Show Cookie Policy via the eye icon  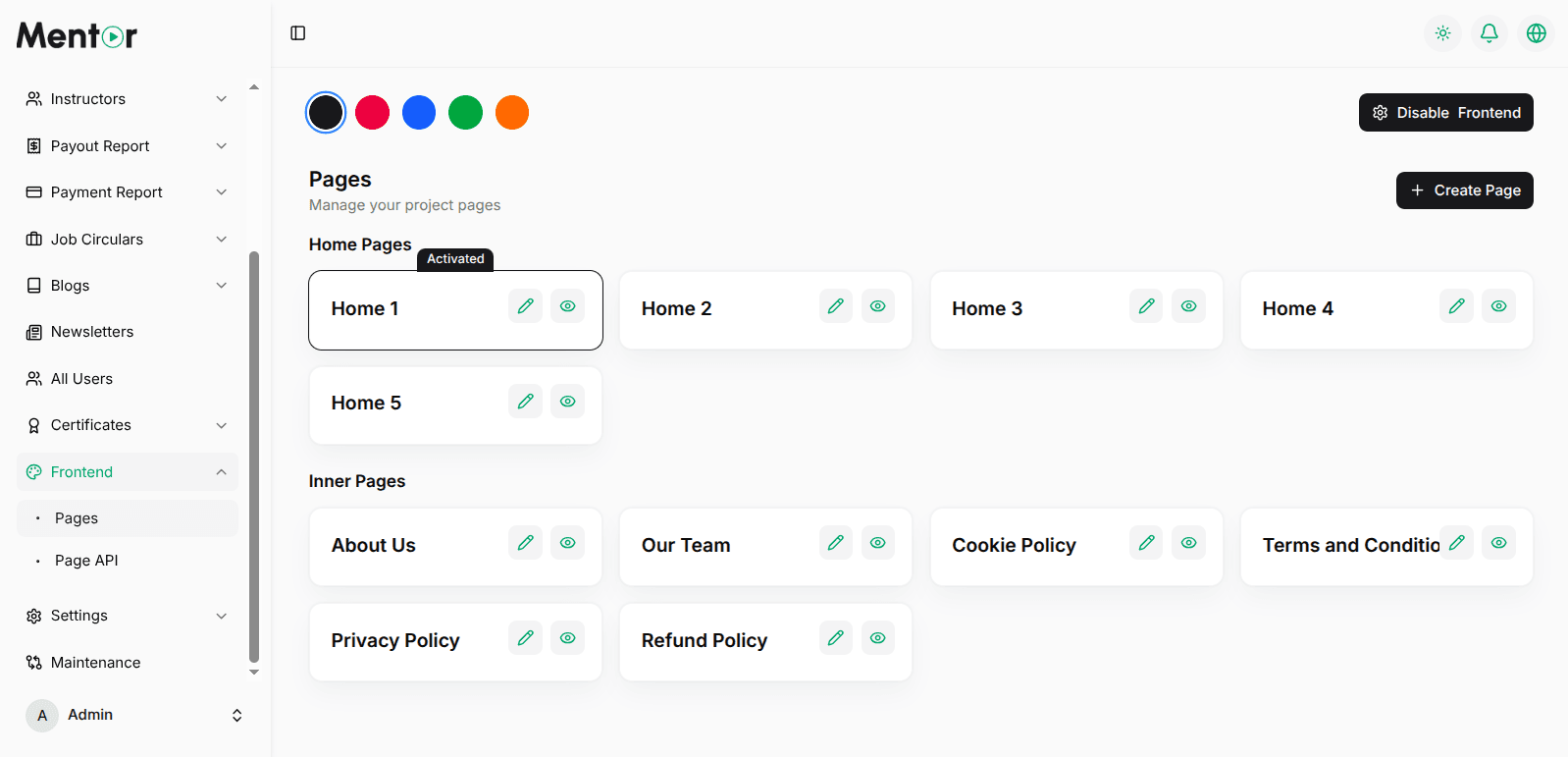(x=1188, y=542)
